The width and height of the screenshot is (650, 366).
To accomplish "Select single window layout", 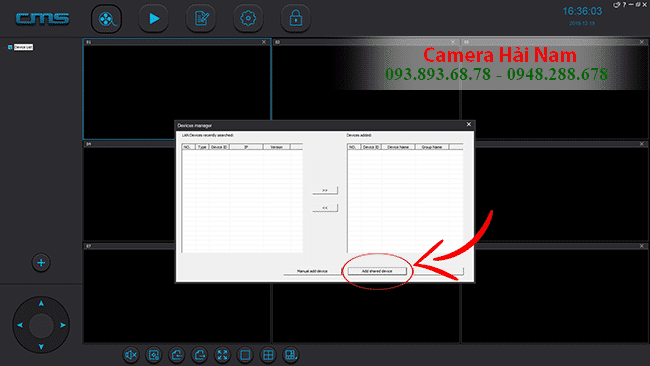I will (245, 355).
